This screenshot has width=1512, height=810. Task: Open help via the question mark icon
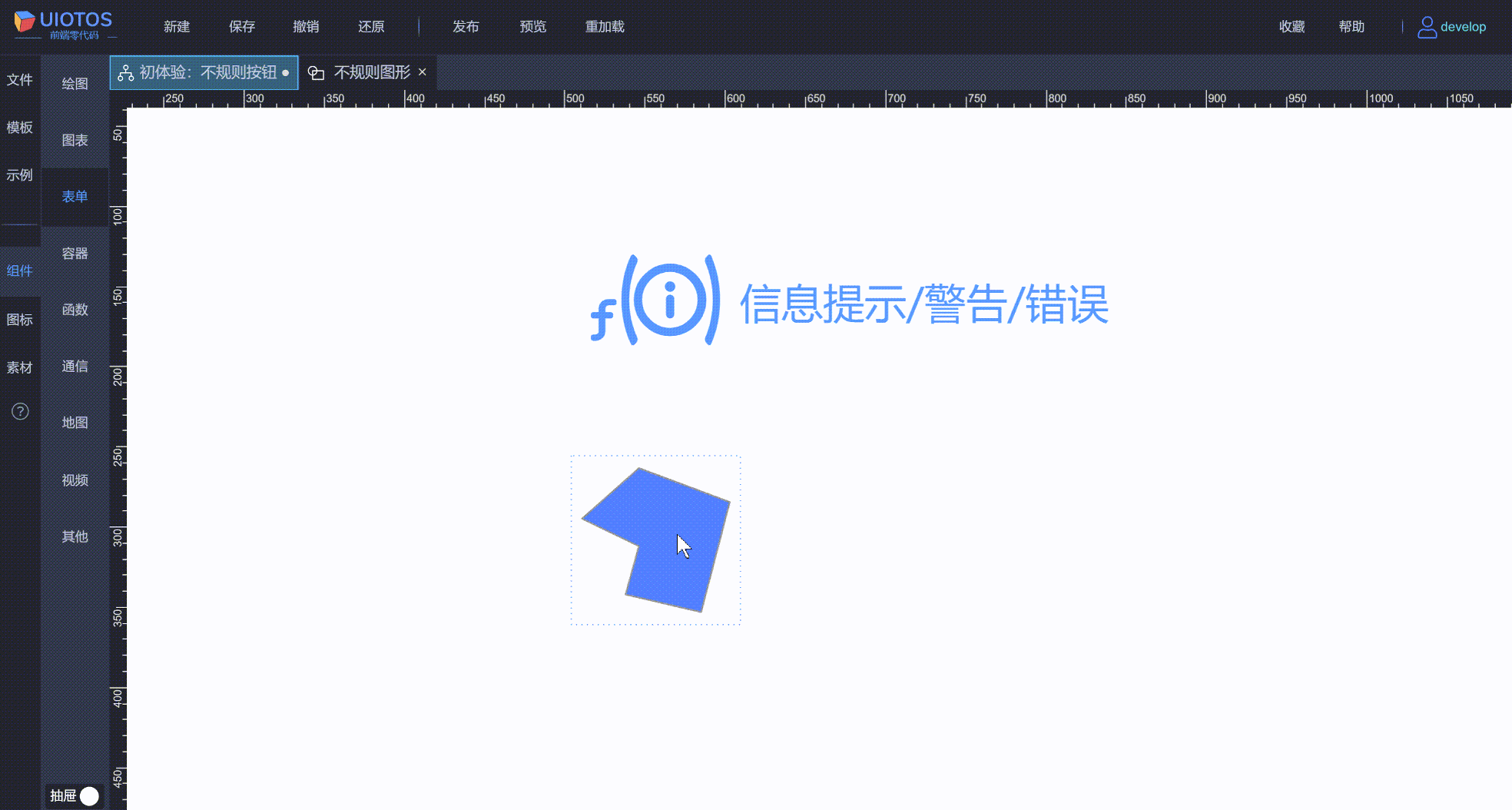19,412
